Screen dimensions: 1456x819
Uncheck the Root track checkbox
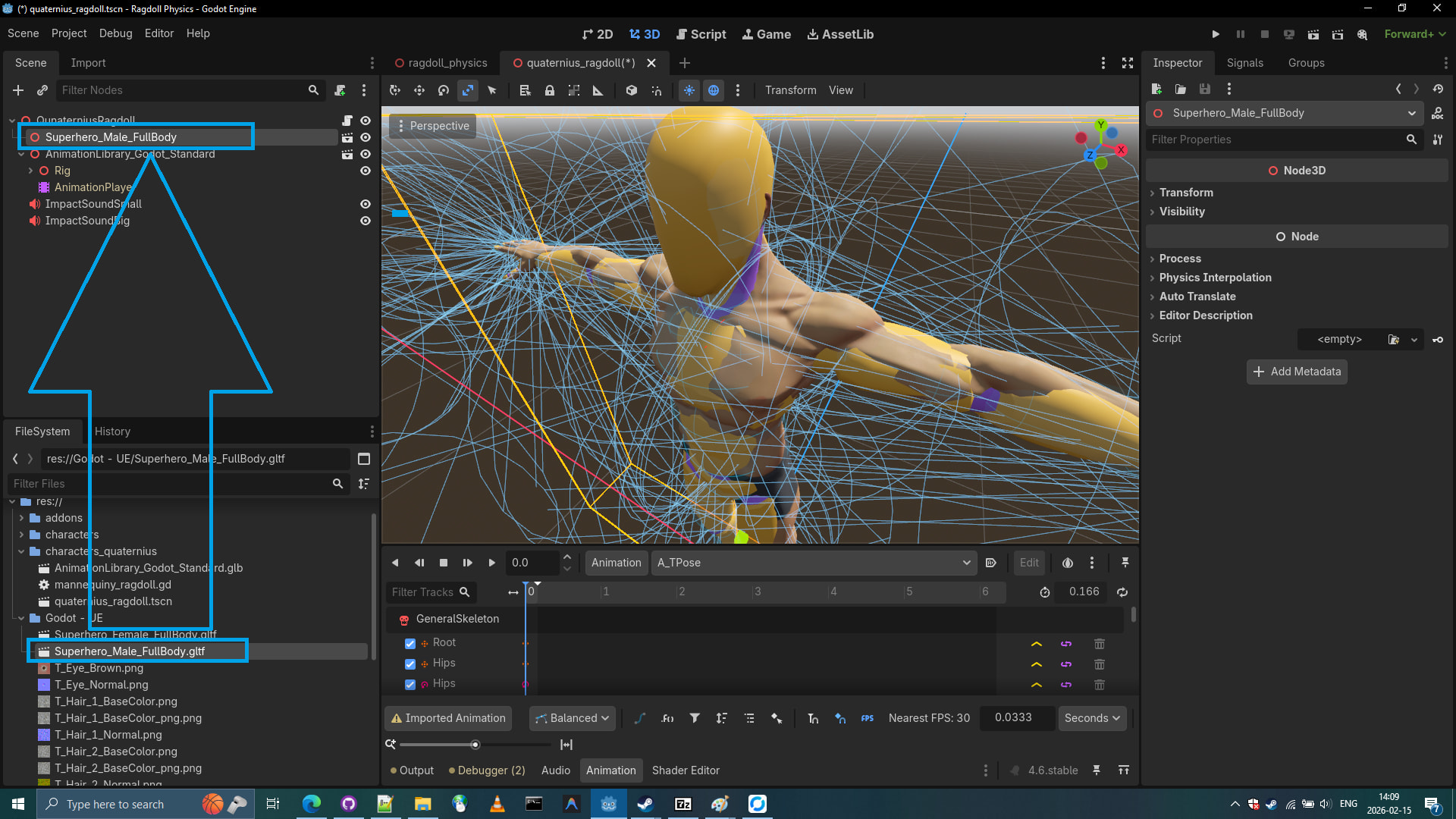[x=410, y=643]
